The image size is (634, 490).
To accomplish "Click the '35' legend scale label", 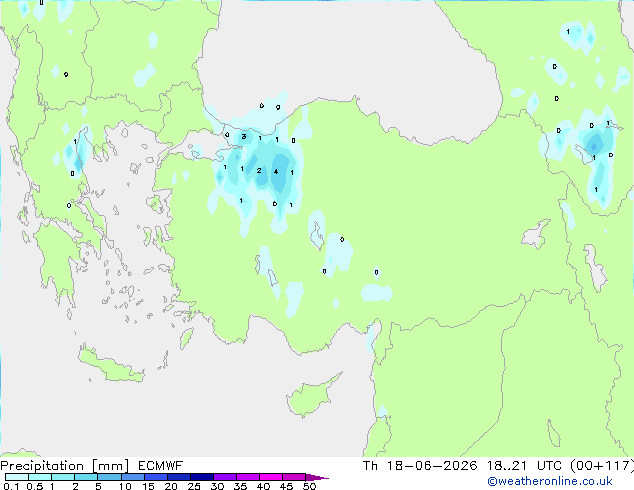I will (x=240, y=486).
